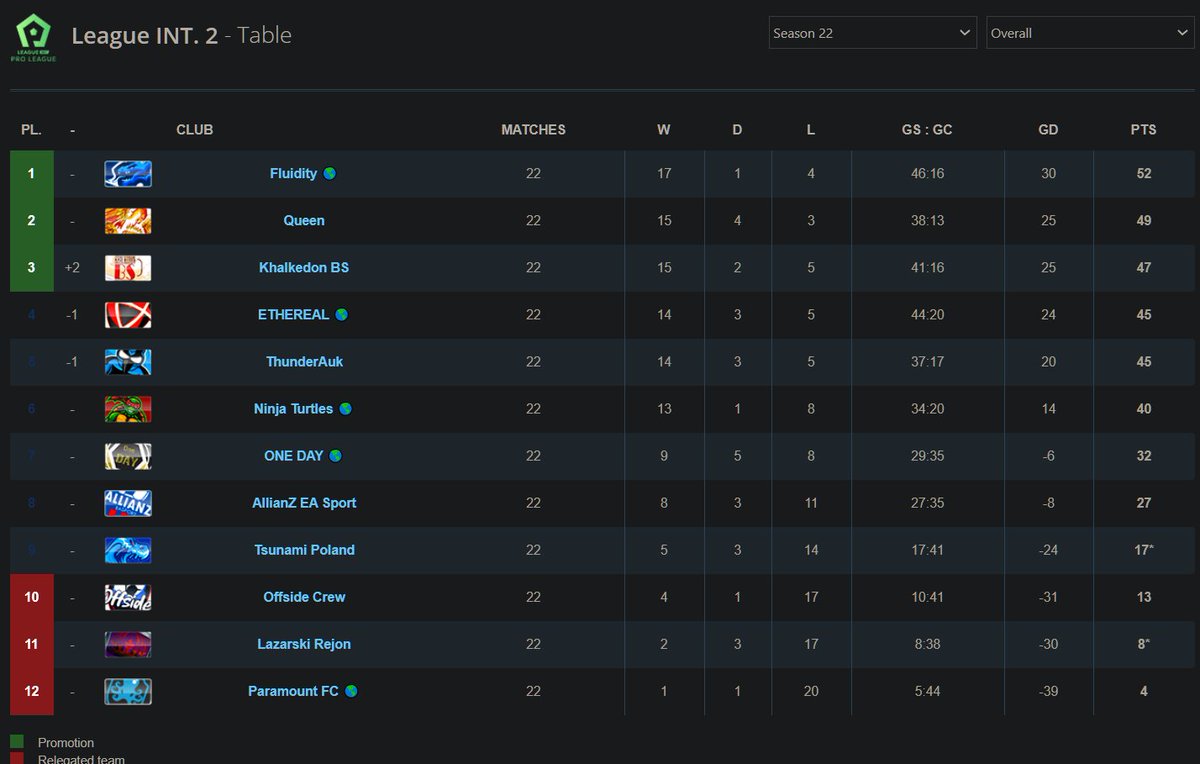Click the green Promotion legend swatch
This screenshot has width=1200, height=764.
[x=17, y=742]
